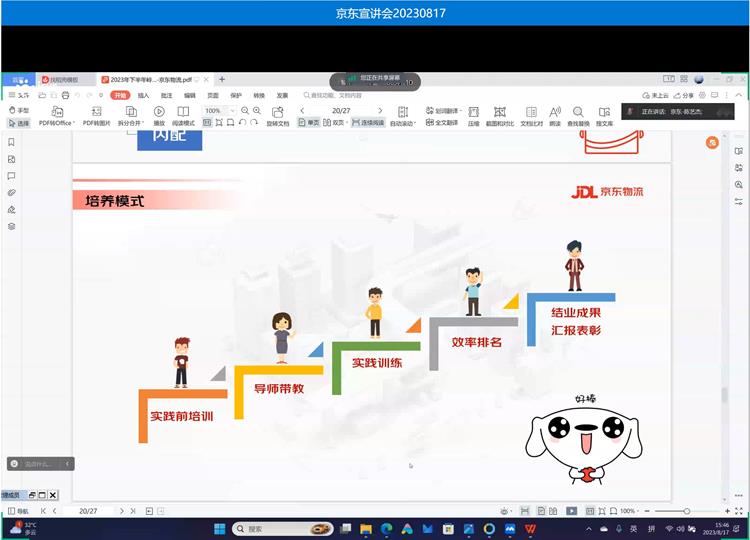This screenshot has width=750, height=540.
Task: Click the 旋转文档 rotate document icon
Action: click(x=277, y=111)
